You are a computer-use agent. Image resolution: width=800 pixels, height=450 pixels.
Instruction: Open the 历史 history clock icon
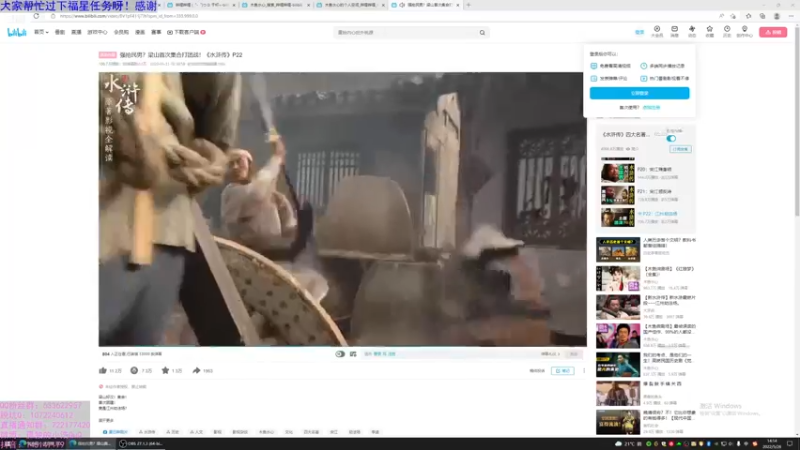pos(727,32)
